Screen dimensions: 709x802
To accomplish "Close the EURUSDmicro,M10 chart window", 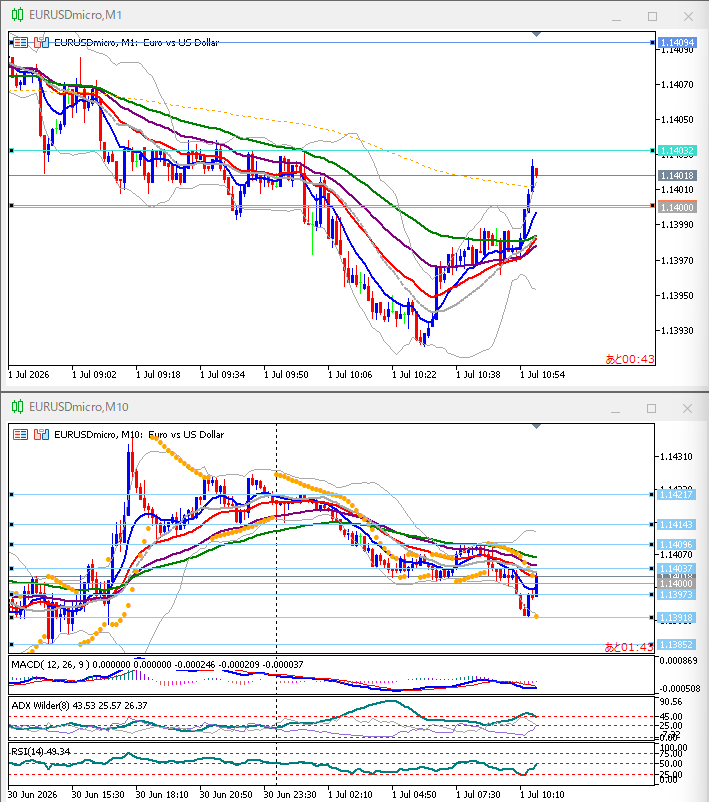I will click(x=688, y=408).
